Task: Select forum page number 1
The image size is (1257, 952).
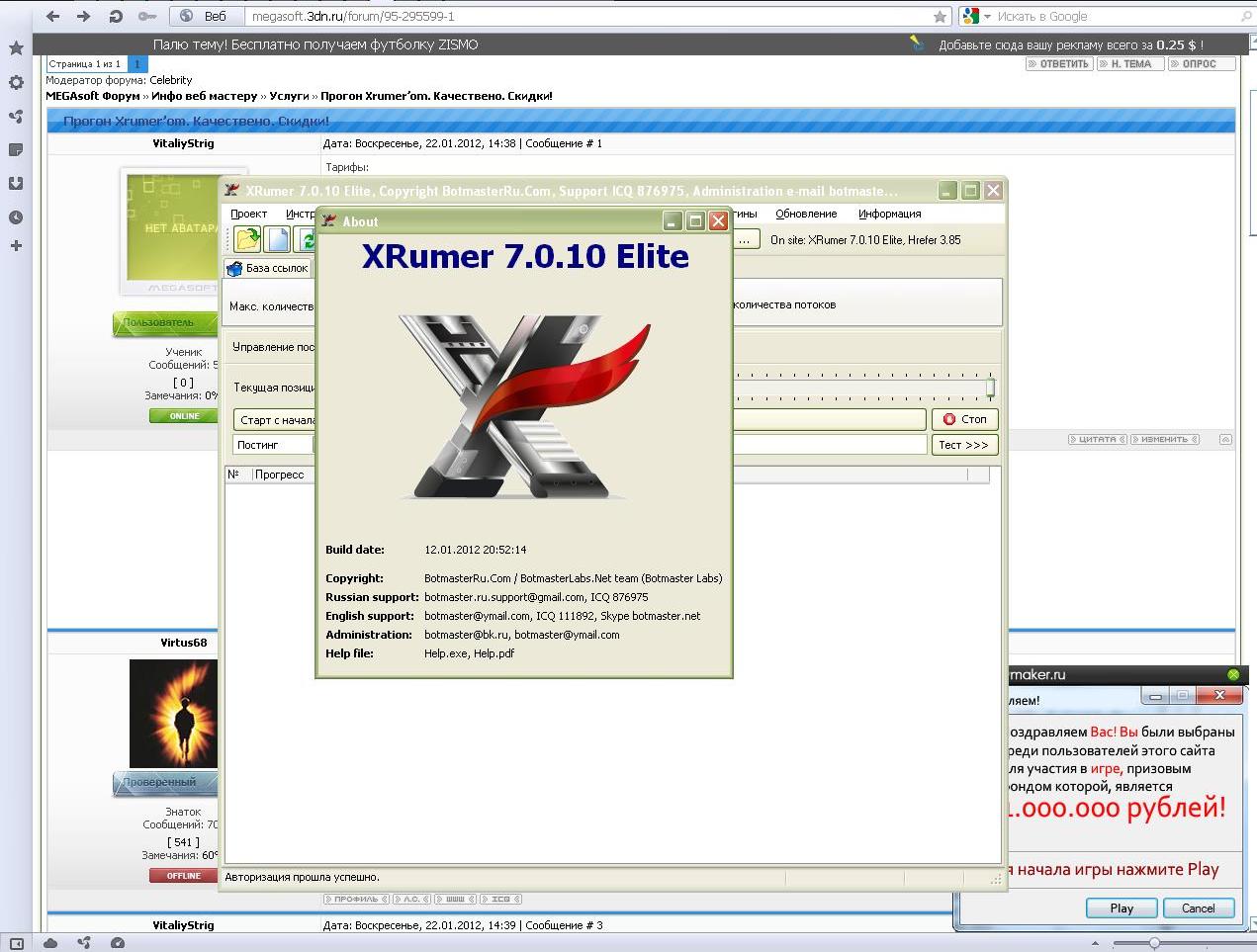Action: [137, 63]
